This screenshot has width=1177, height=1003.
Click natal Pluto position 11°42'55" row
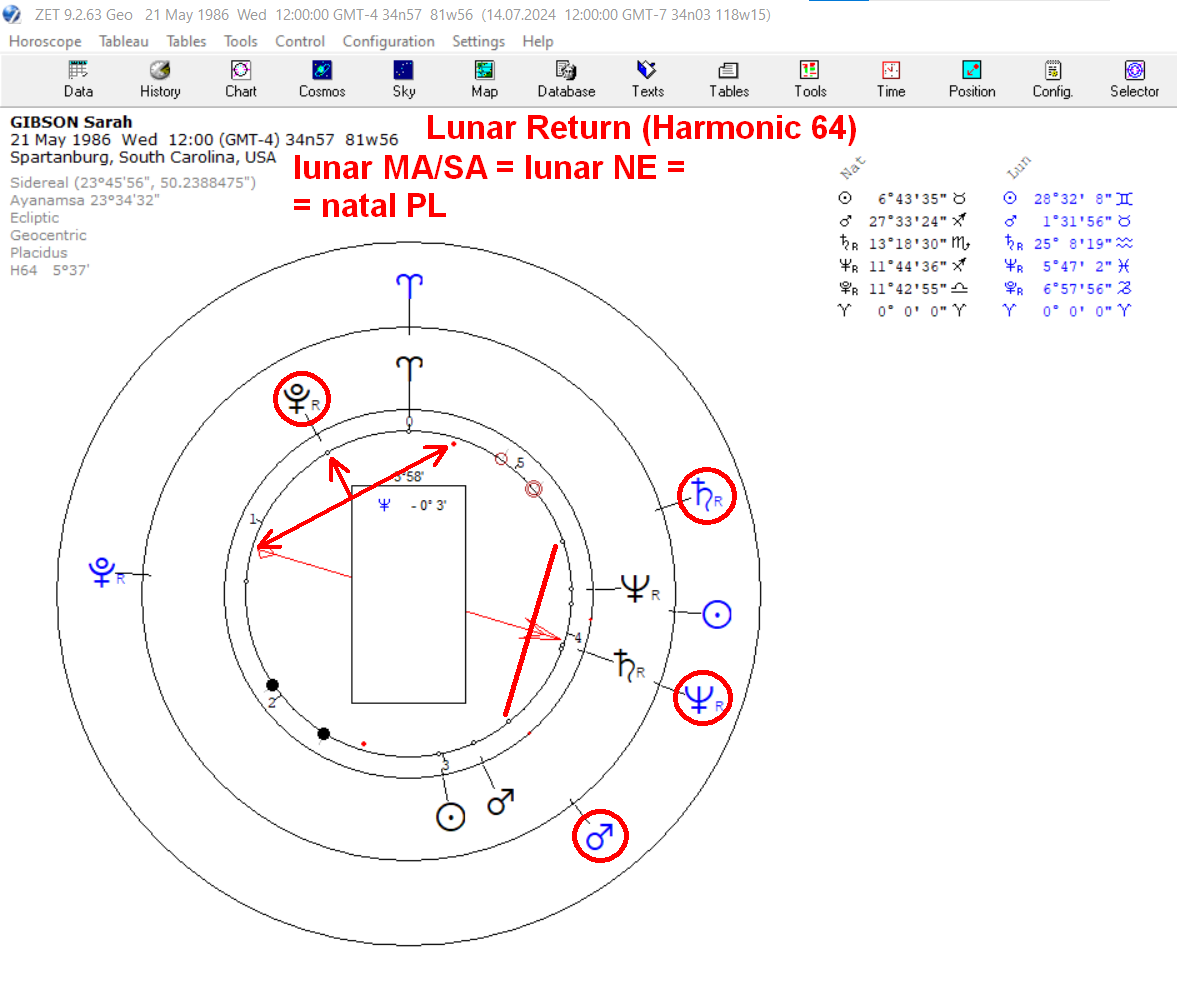click(x=902, y=288)
